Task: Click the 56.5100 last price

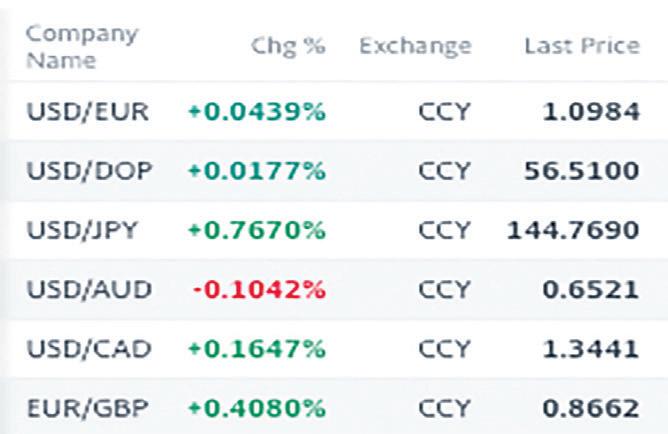Action: click(x=582, y=170)
